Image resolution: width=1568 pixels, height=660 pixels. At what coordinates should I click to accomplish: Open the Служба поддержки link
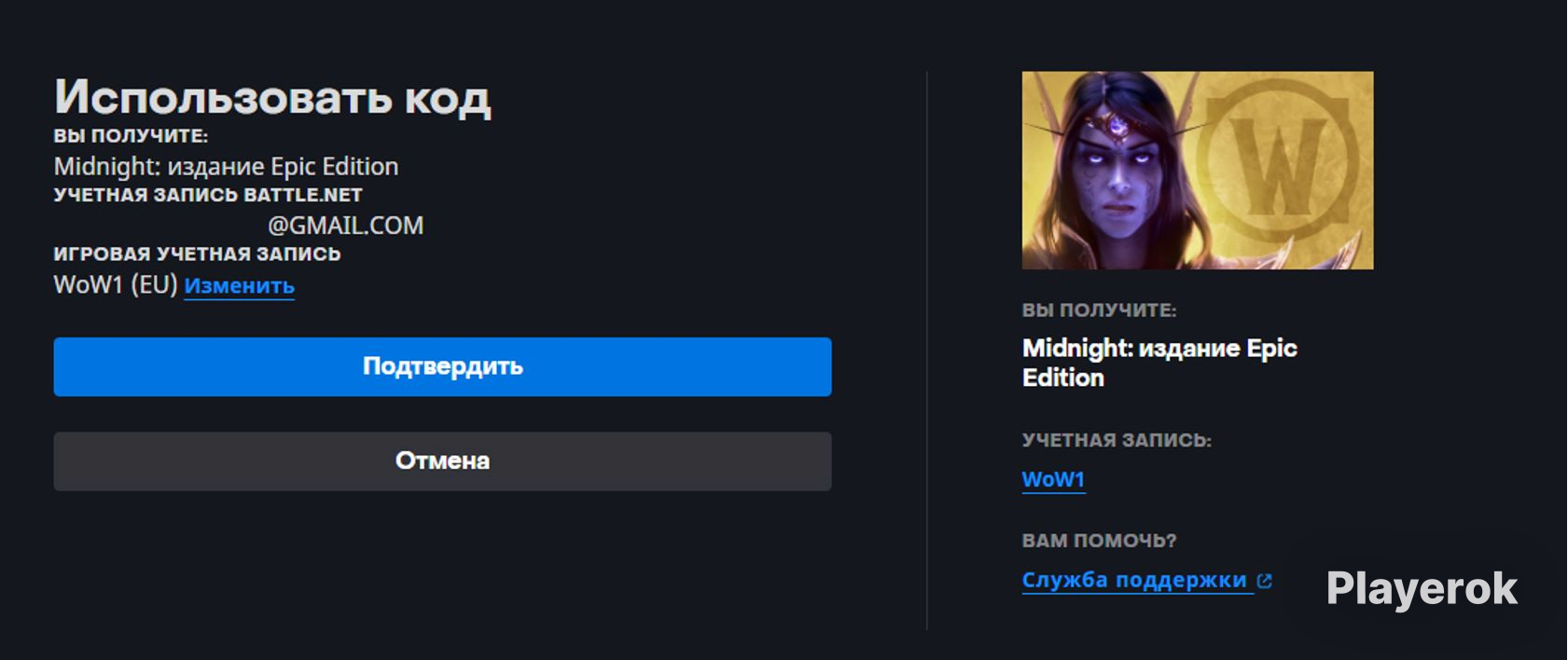pyautogui.click(x=1134, y=580)
